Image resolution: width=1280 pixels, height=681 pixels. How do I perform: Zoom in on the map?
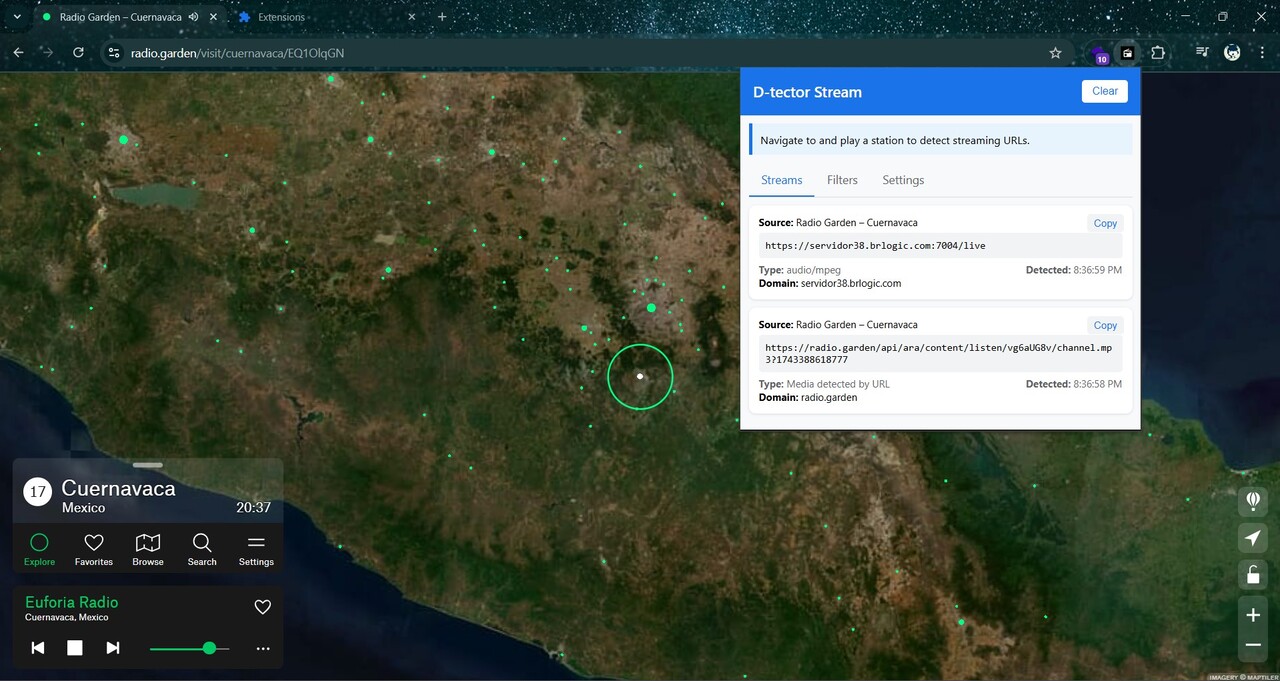pos(1252,614)
